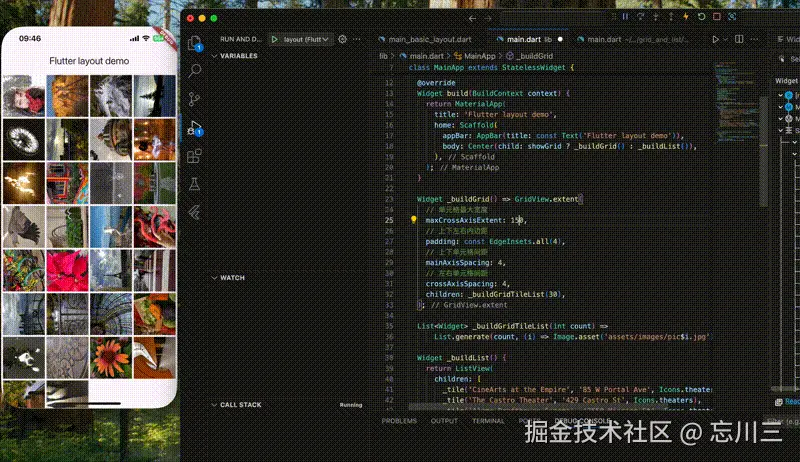This screenshot has width=800, height=462.
Task: Switch to main.dart grid_and_list tab
Action: pyautogui.click(x=633, y=39)
